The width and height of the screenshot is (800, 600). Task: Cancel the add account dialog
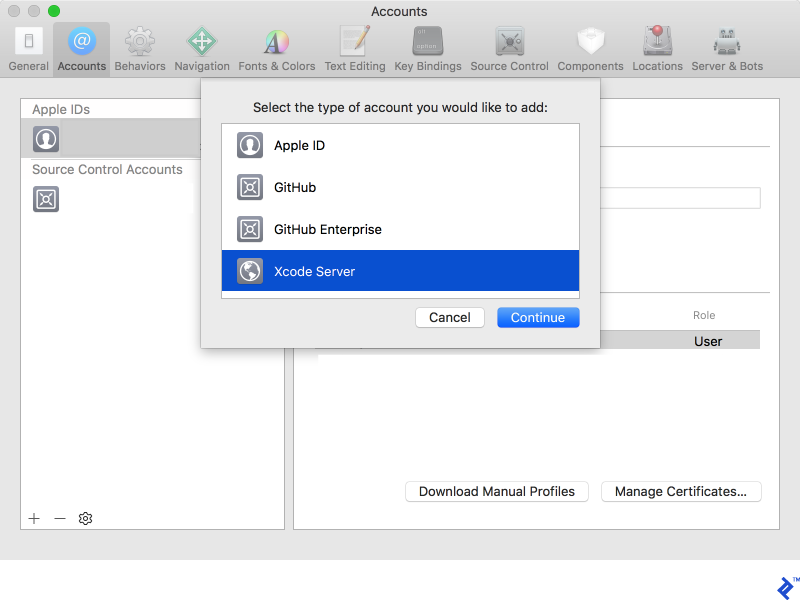tap(449, 317)
